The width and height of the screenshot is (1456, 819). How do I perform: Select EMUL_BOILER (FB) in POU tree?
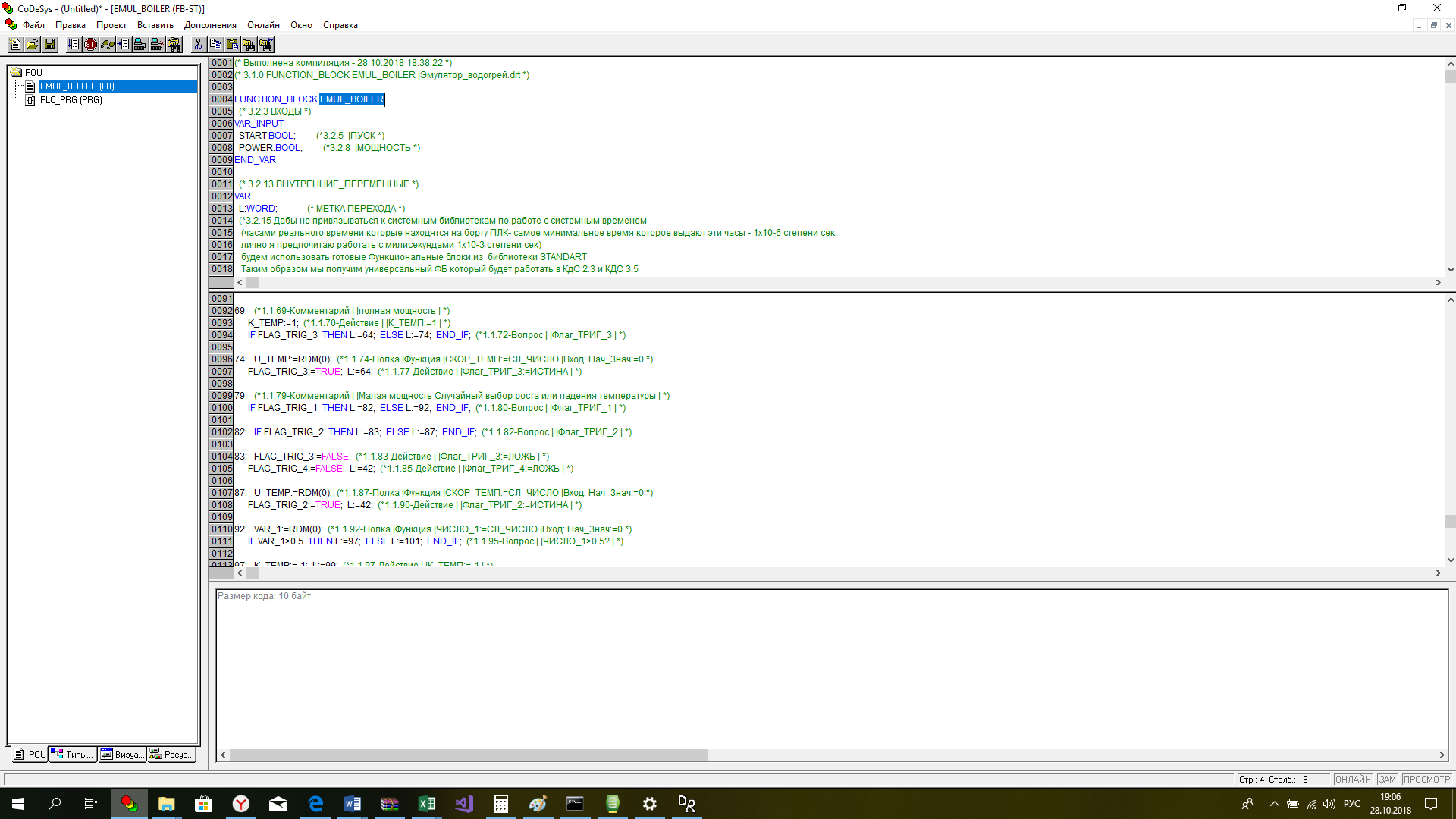pos(77,86)
